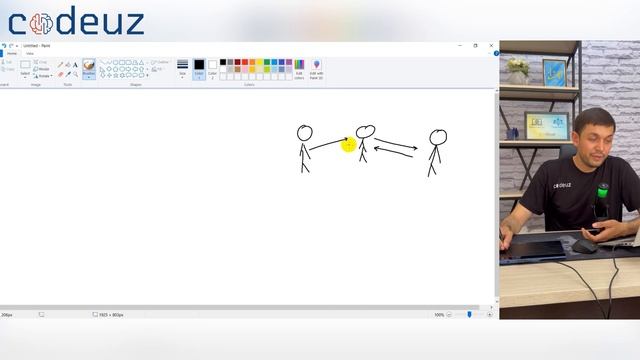Select the Color 1 foreground box
The width and height of the screenshot is (640, 360).
pyautogui.click(x=199, y=69)
